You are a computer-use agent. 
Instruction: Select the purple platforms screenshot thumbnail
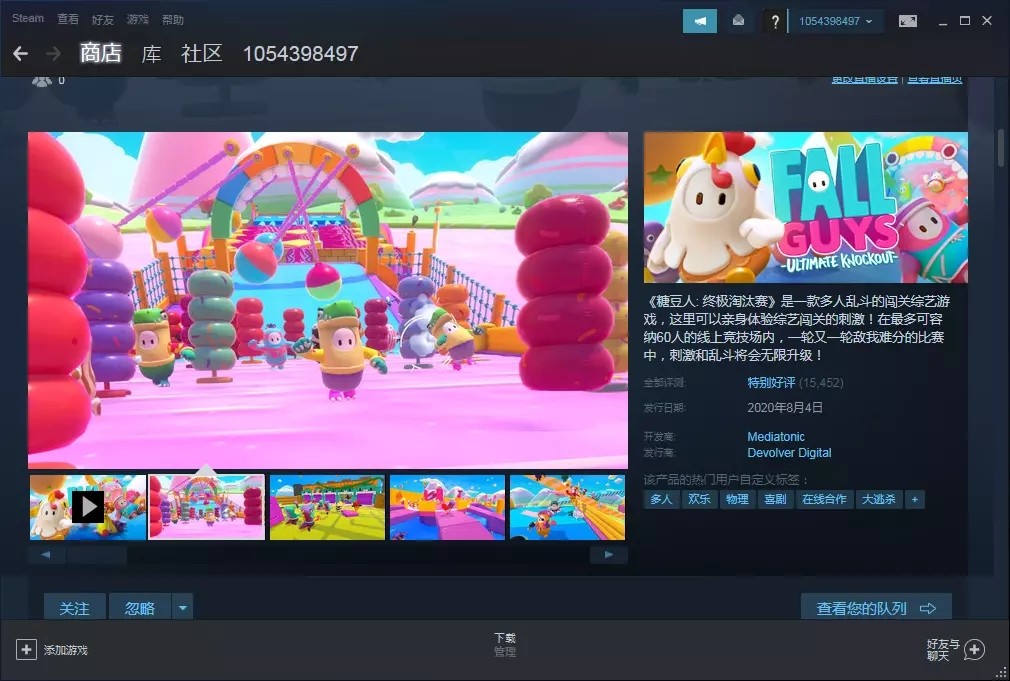(448, 507)
